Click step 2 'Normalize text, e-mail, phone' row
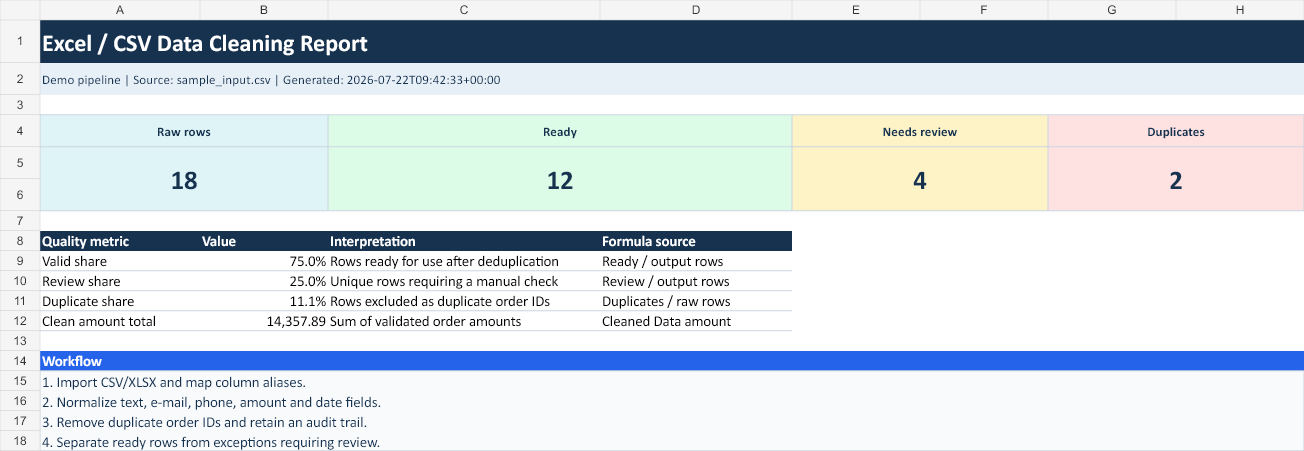 (672, 402)
